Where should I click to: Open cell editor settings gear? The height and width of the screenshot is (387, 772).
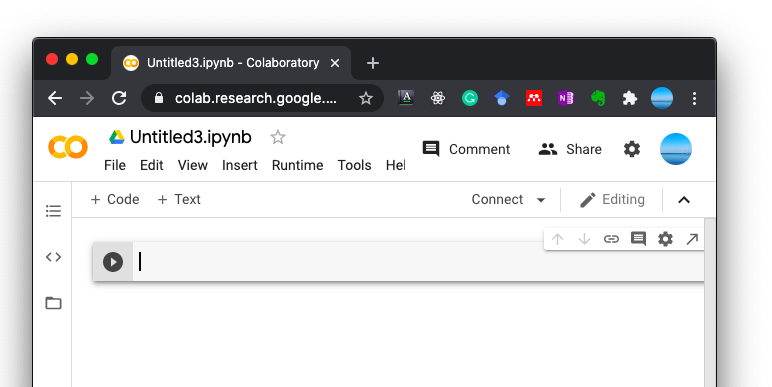(665, 239)
